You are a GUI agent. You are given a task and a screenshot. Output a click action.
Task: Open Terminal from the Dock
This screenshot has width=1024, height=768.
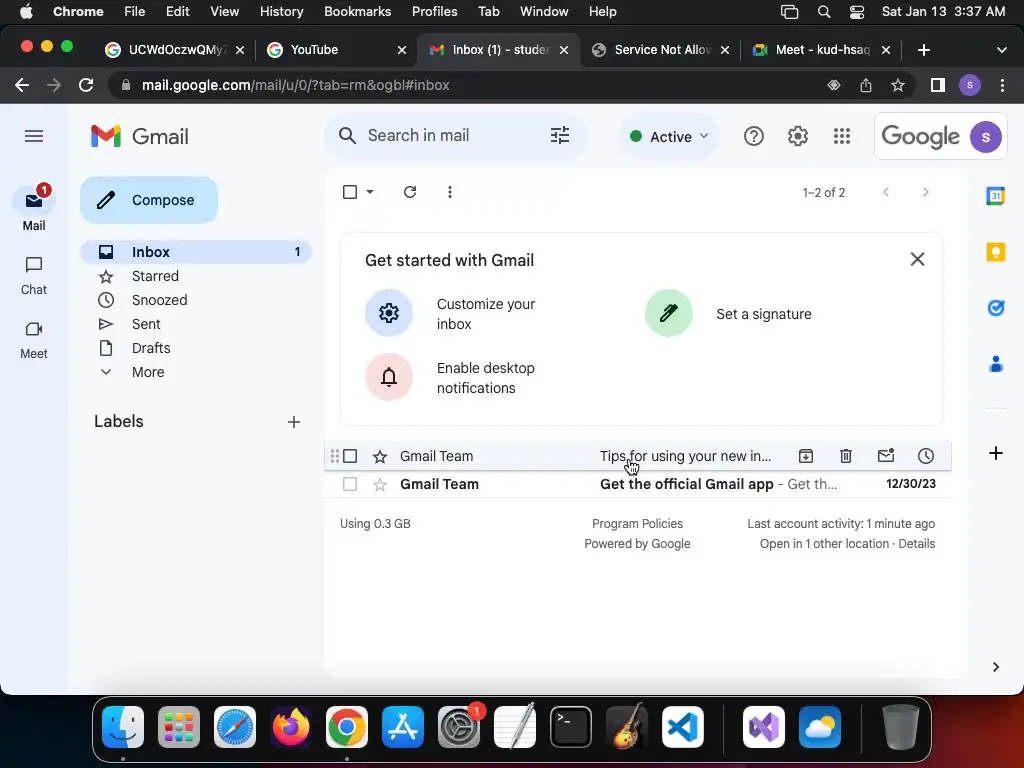(x=570, y=727)
